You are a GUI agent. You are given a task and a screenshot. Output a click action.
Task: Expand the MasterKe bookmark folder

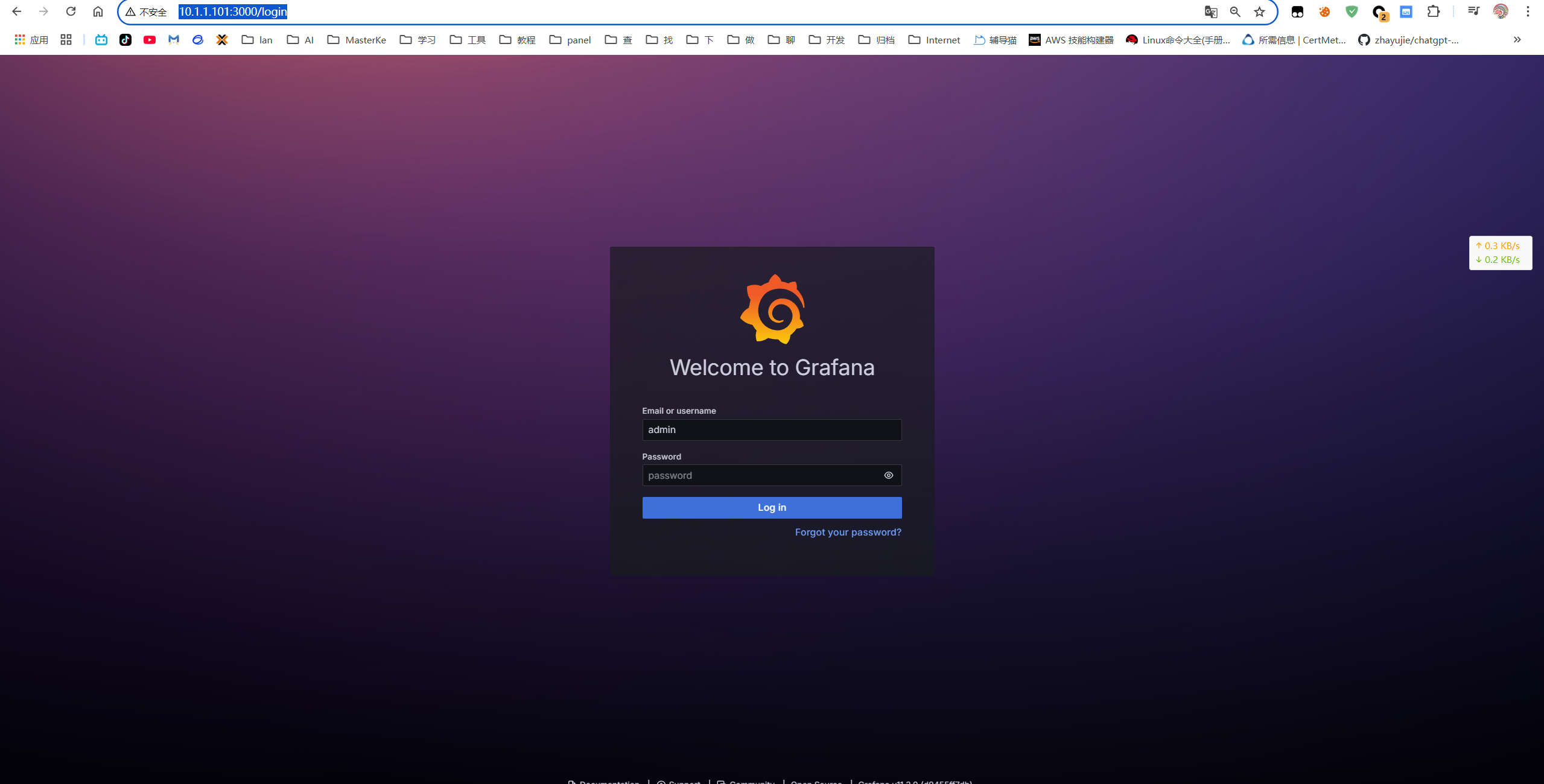(357, 40)
